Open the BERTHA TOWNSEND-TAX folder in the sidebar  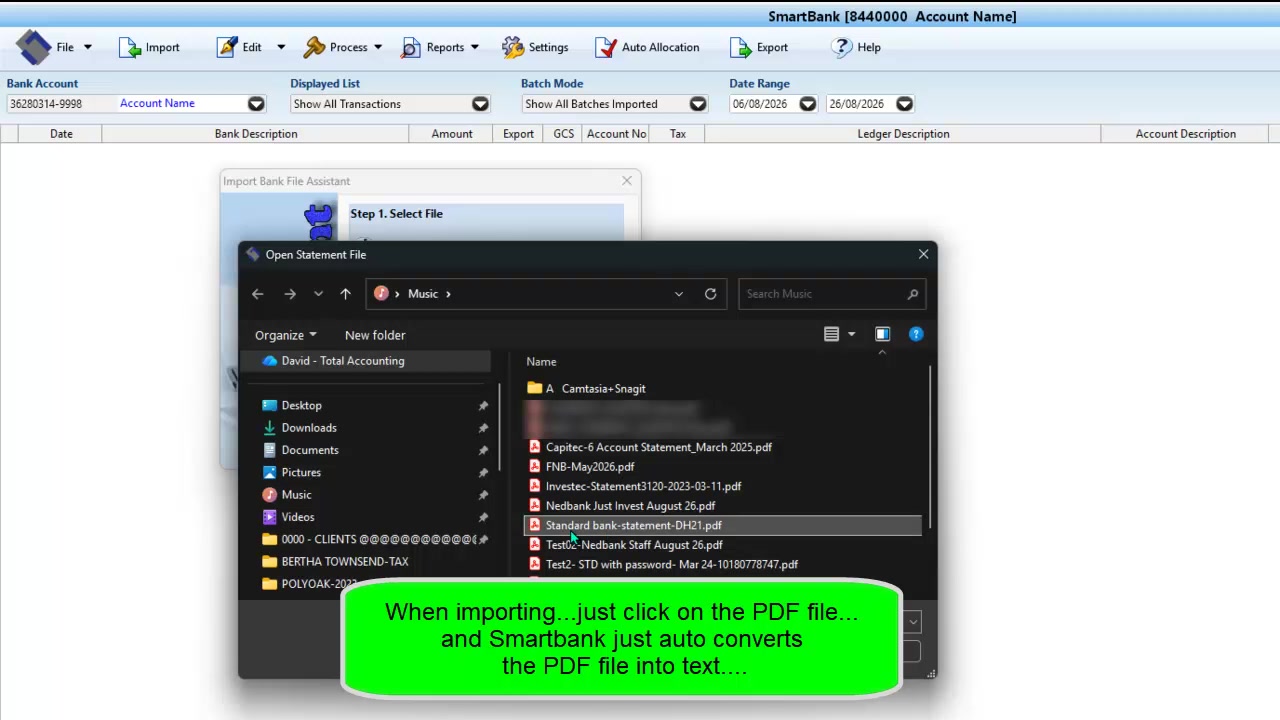[x=344, y=562]
